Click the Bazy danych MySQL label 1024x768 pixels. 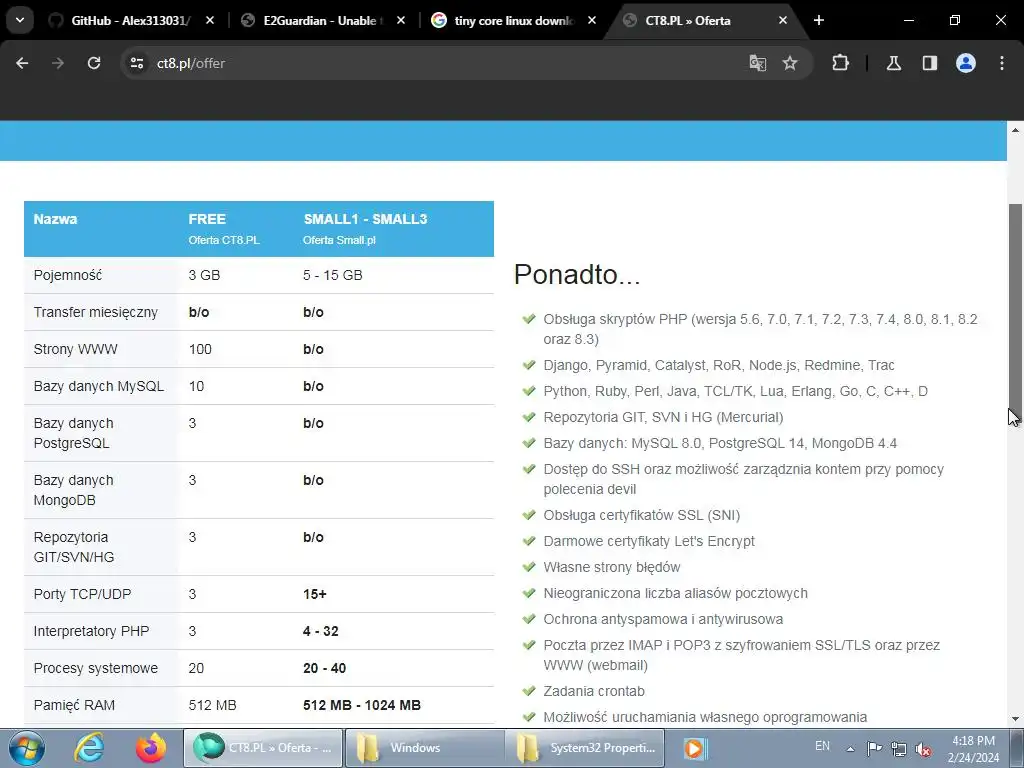point(99,386)
